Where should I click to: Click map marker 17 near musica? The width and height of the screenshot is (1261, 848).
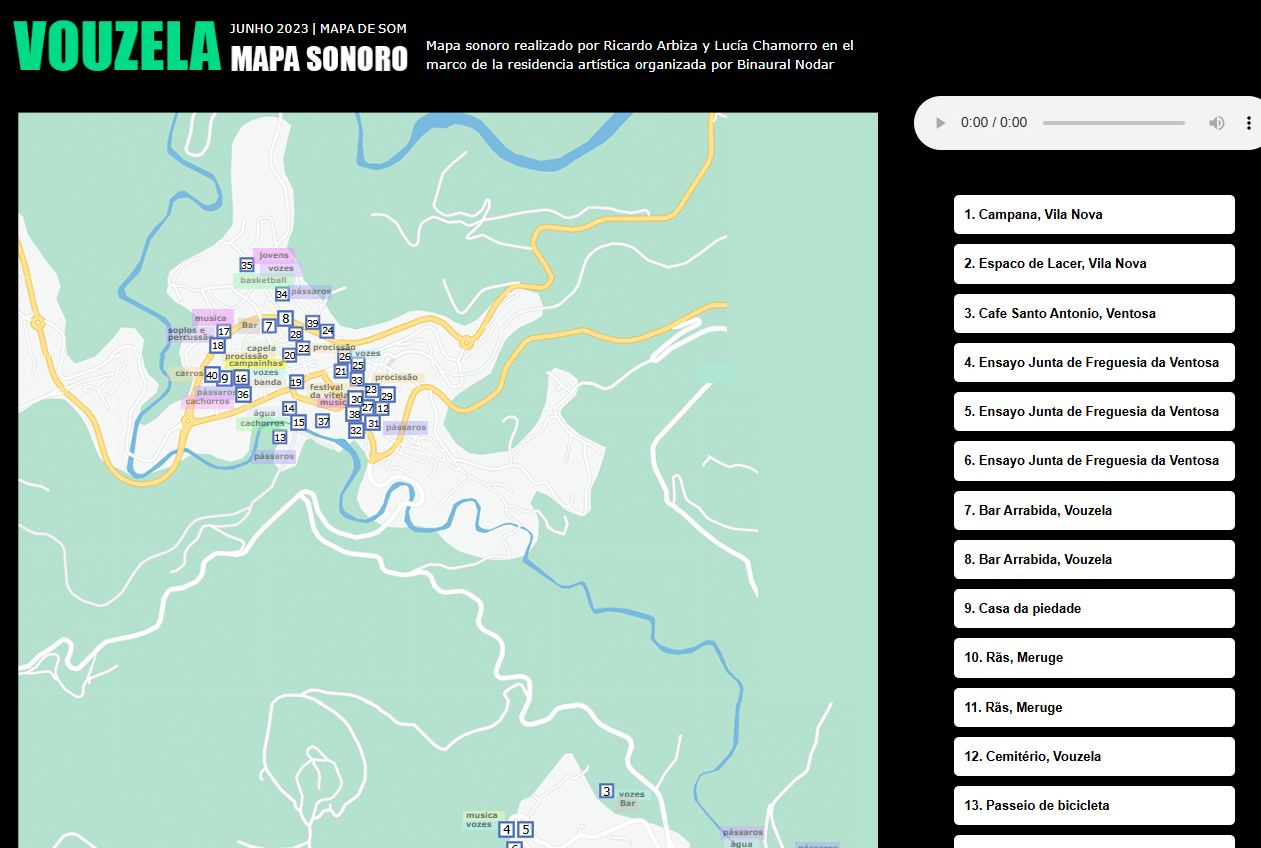pos(224,331)
